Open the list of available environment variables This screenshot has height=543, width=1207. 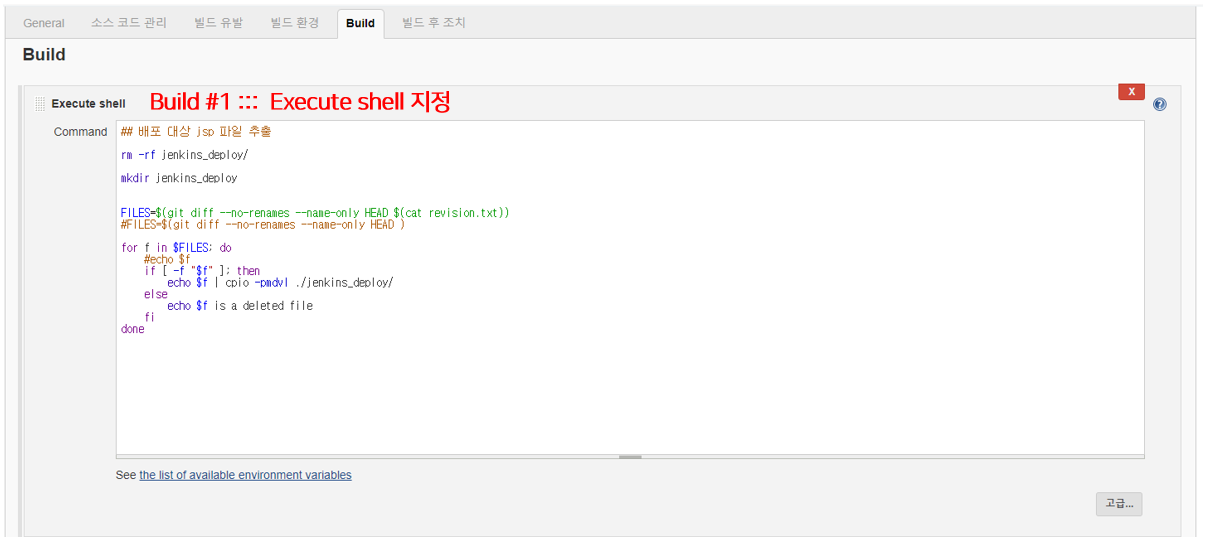click(245, 475)
